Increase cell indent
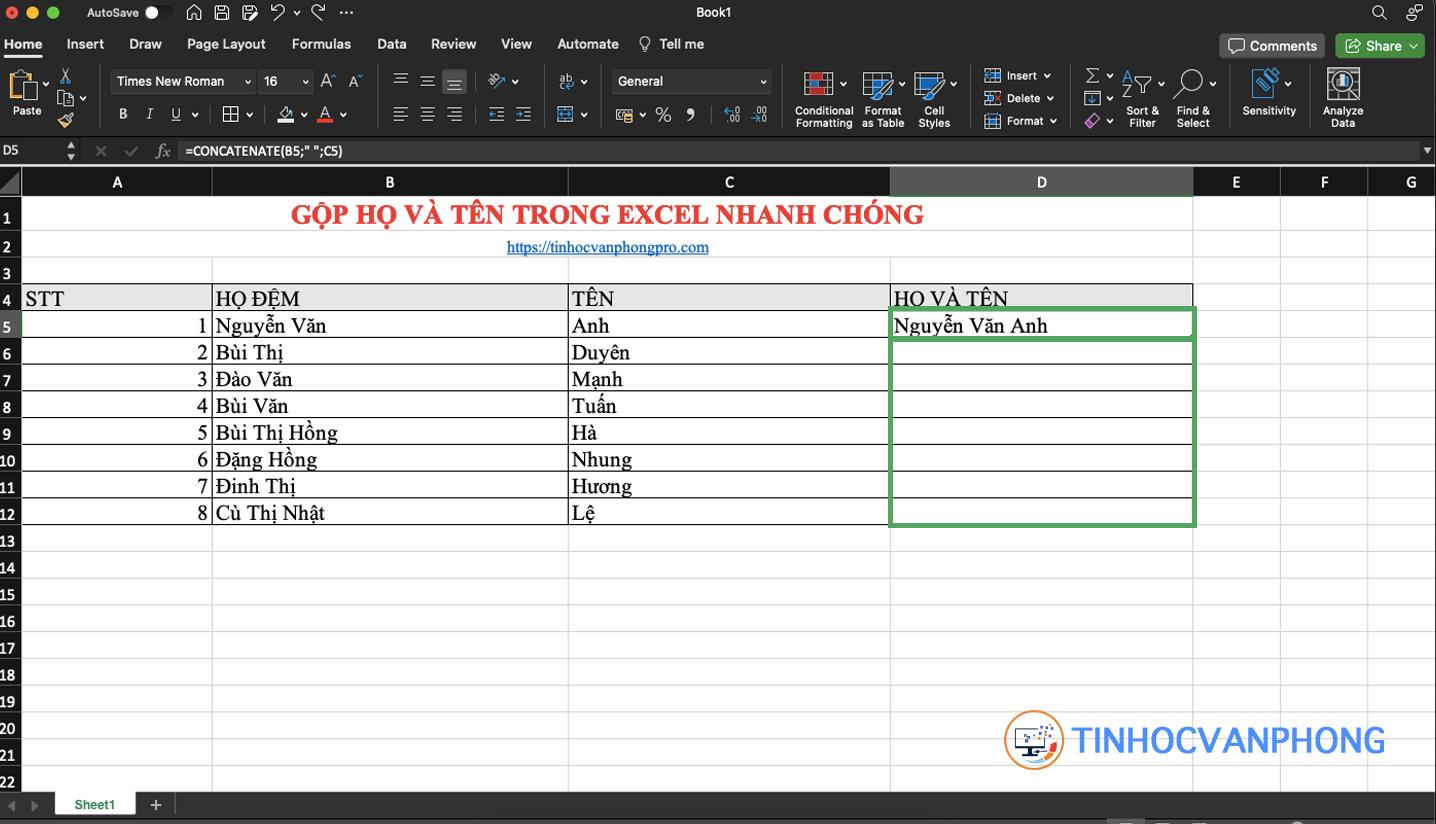This screenshot has width=1436, height=824. point(525,115)
